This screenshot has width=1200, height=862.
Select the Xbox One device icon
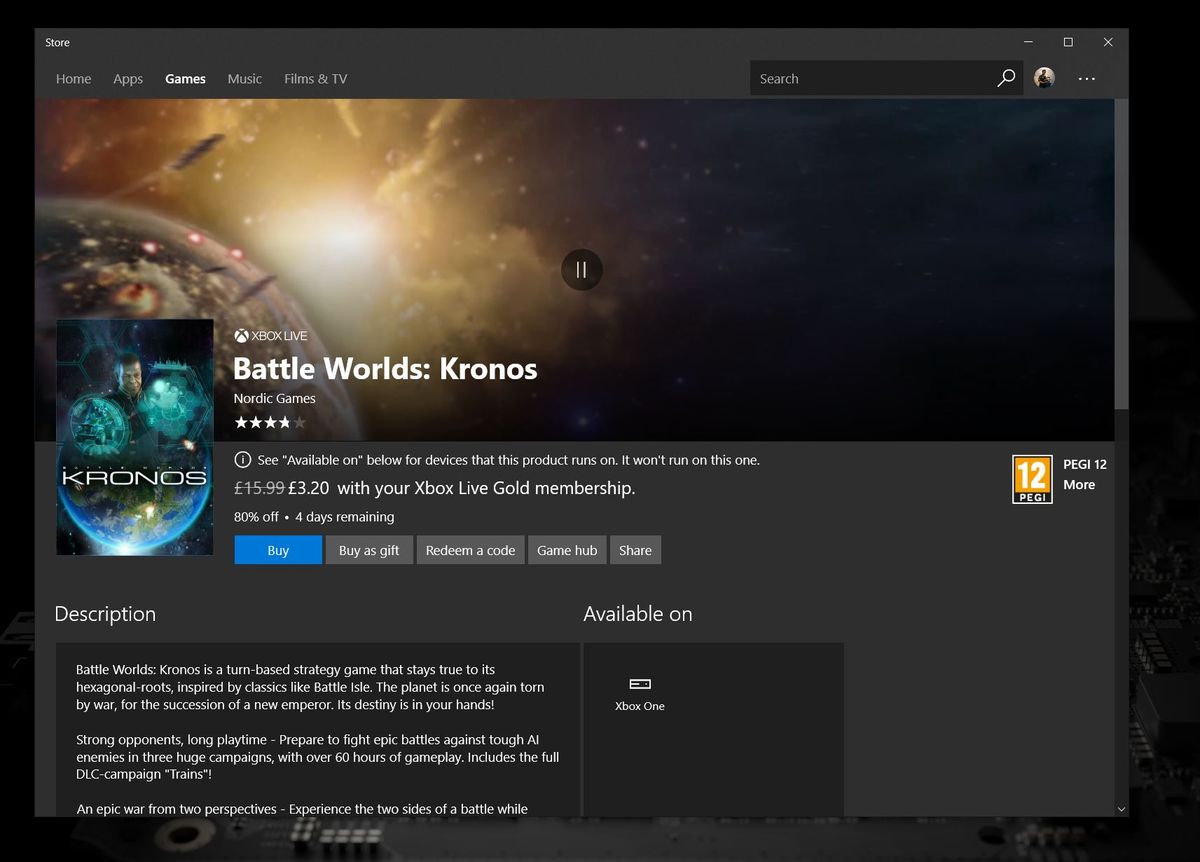click(639, 685)
